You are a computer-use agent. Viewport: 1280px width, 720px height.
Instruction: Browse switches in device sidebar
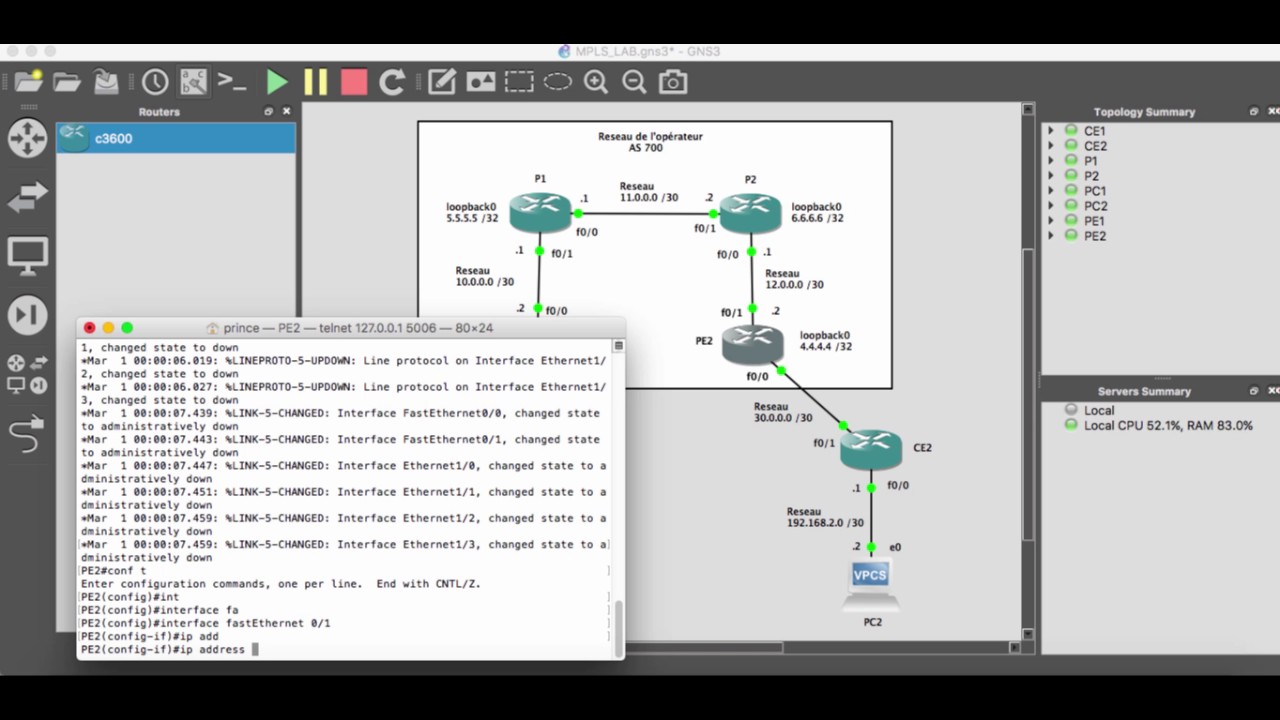[x=27, y=197]
